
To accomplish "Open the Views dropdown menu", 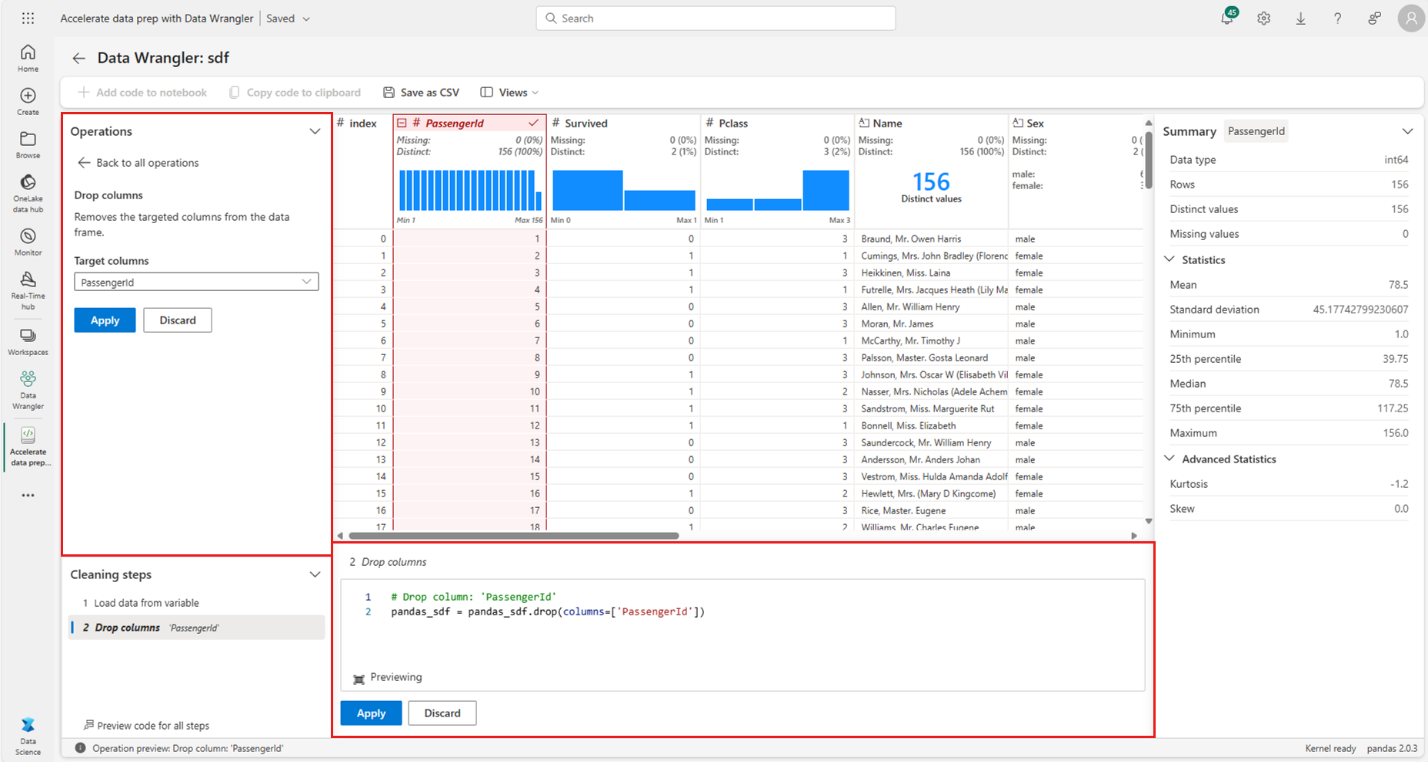I will click(x=510, y=92).
